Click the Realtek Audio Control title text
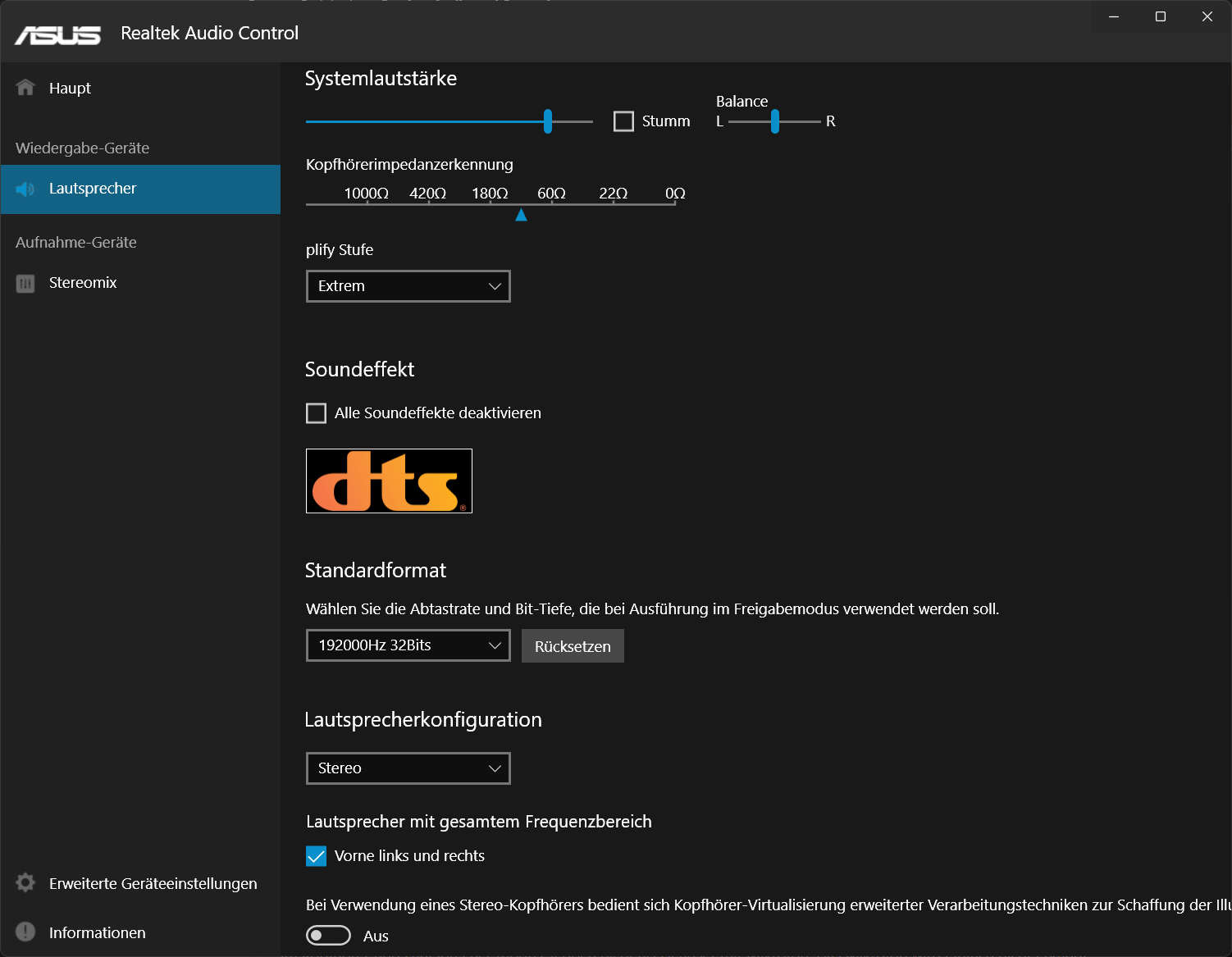This screenshot has width=1232, height=957. (x=210, y=34)
